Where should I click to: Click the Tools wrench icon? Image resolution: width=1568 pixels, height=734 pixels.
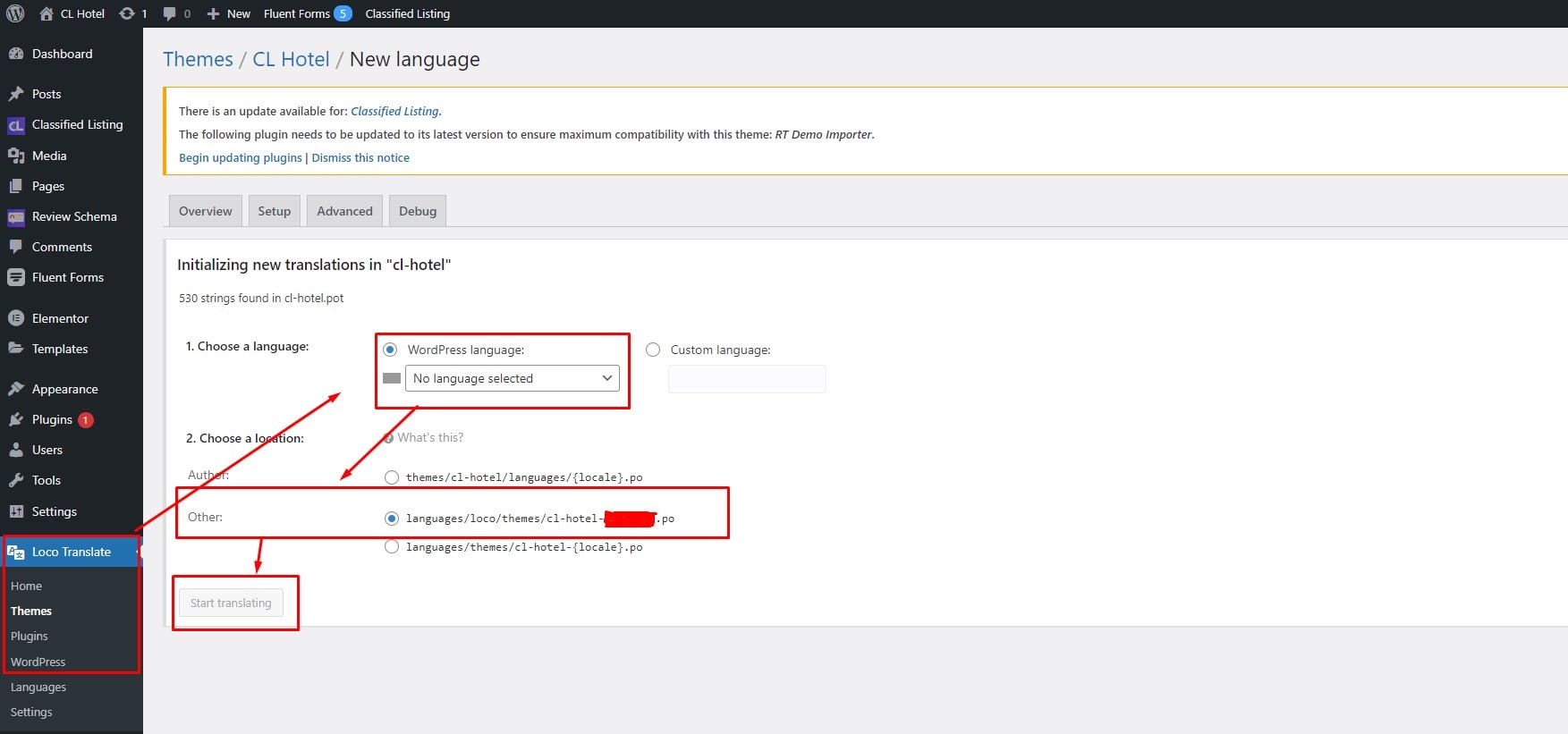(16, 480)
